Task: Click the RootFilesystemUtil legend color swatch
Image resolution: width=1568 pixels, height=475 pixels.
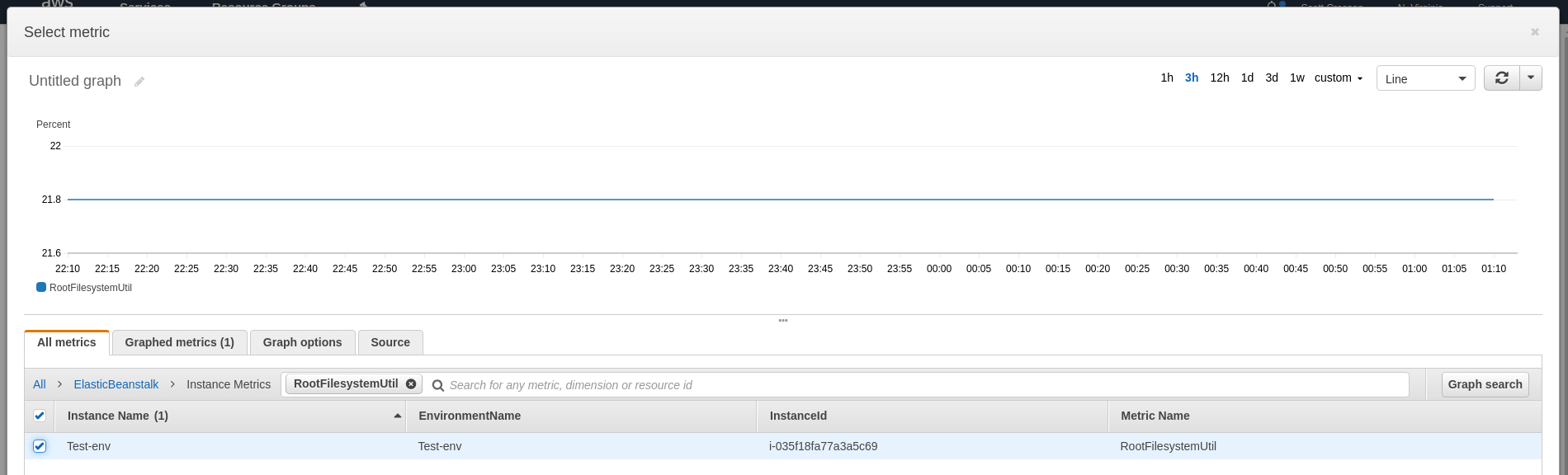Action: coord(41,288)
